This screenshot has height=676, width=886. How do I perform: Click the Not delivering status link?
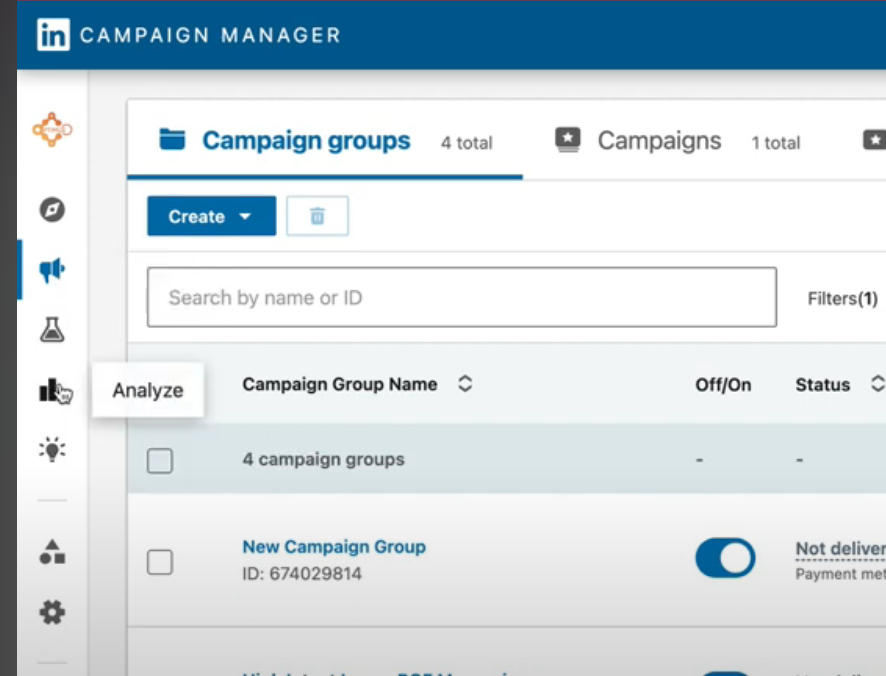click(x=841, y=549)
